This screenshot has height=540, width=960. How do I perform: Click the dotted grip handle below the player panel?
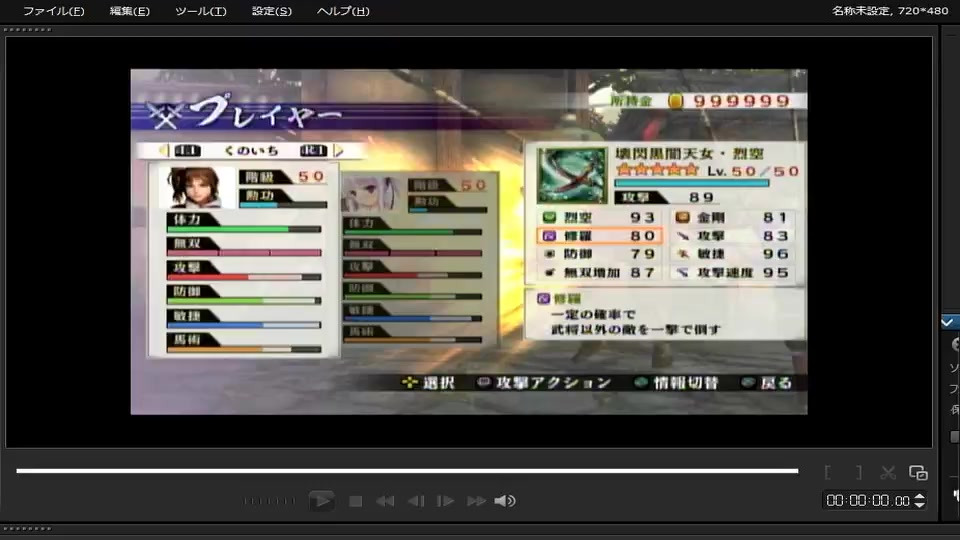coord(28,528)
